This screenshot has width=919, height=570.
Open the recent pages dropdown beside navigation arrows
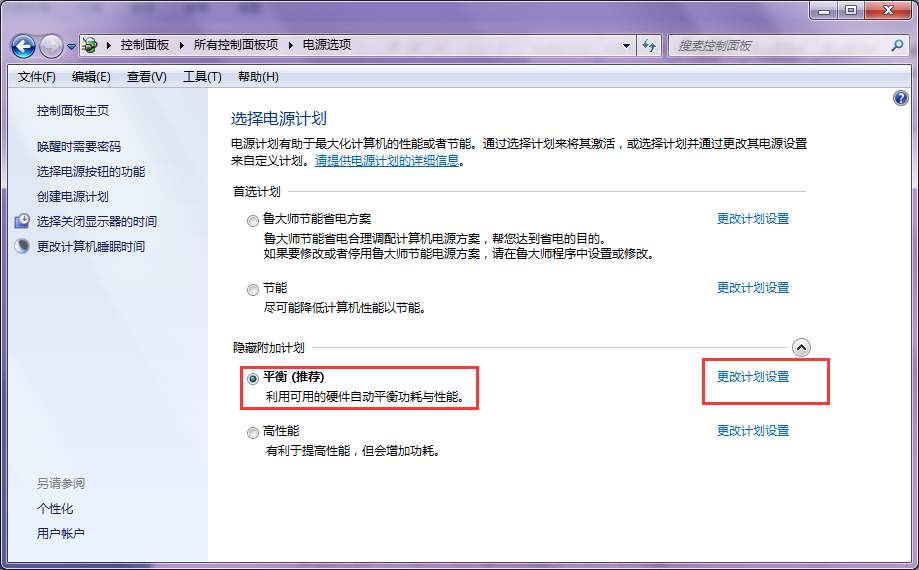coord(72,46)
